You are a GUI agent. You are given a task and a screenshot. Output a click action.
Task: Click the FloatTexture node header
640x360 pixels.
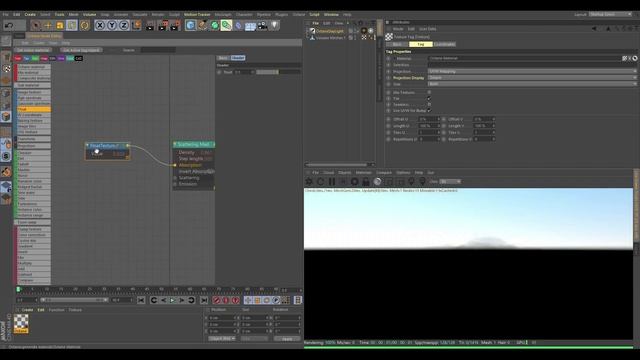(x=108, y=145)
